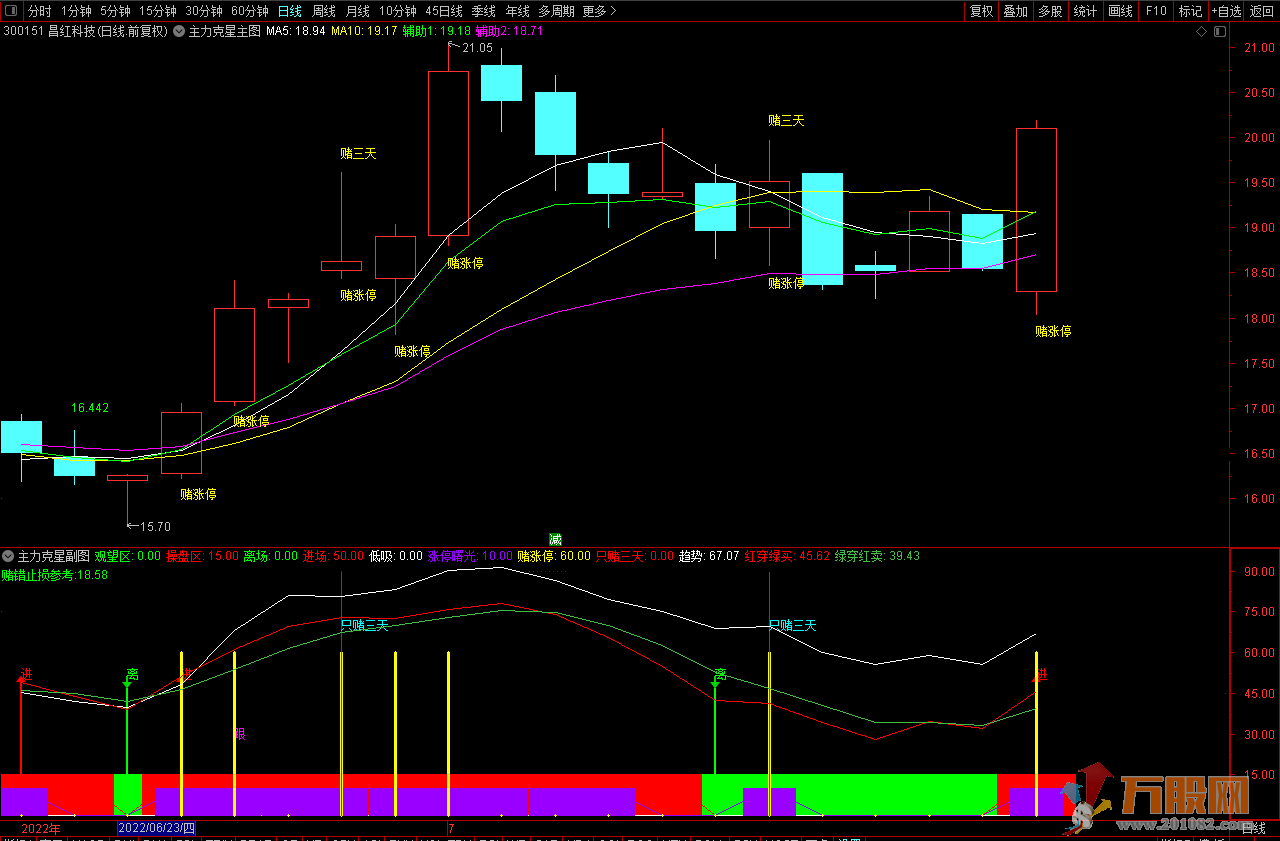Image resolution: width=1280 pixels, height=841 pixels.
Task: Click the first 只赌三天 sub-chart label
Action: pos(364,625)
